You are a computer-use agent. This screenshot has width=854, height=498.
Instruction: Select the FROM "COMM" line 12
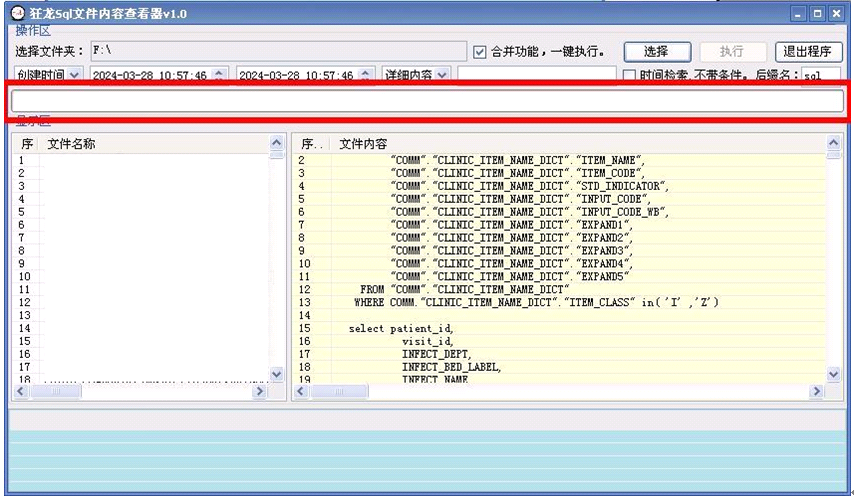(560, 290)
